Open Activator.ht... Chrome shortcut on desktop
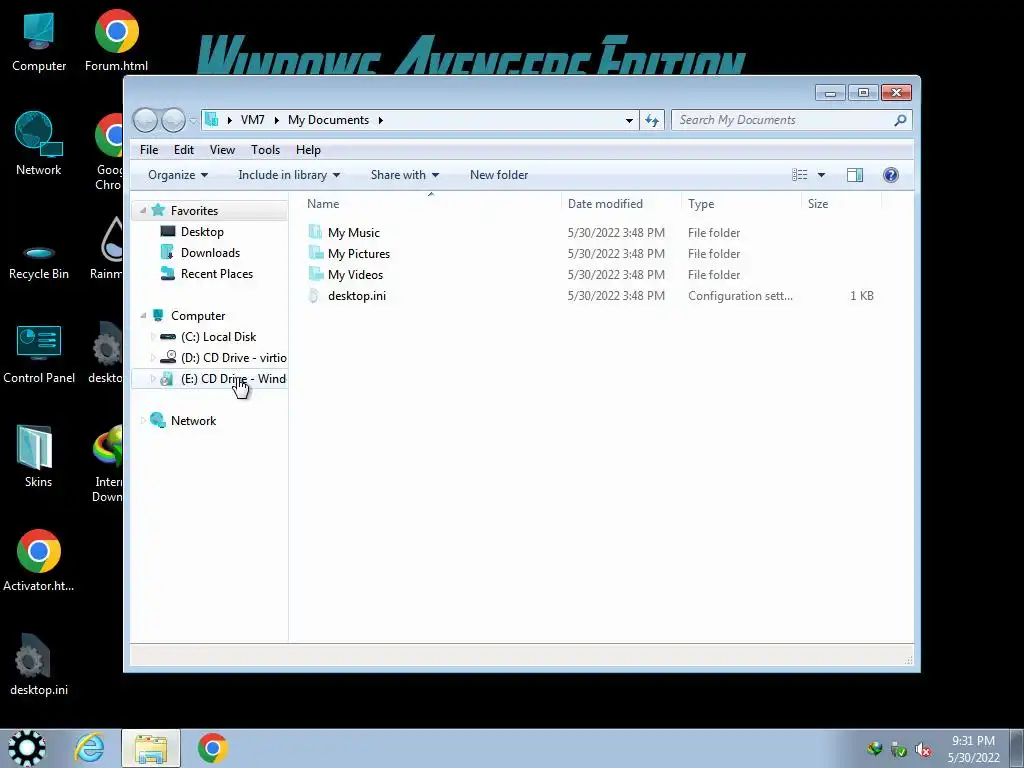1024x768 pixels. (39, 560)
